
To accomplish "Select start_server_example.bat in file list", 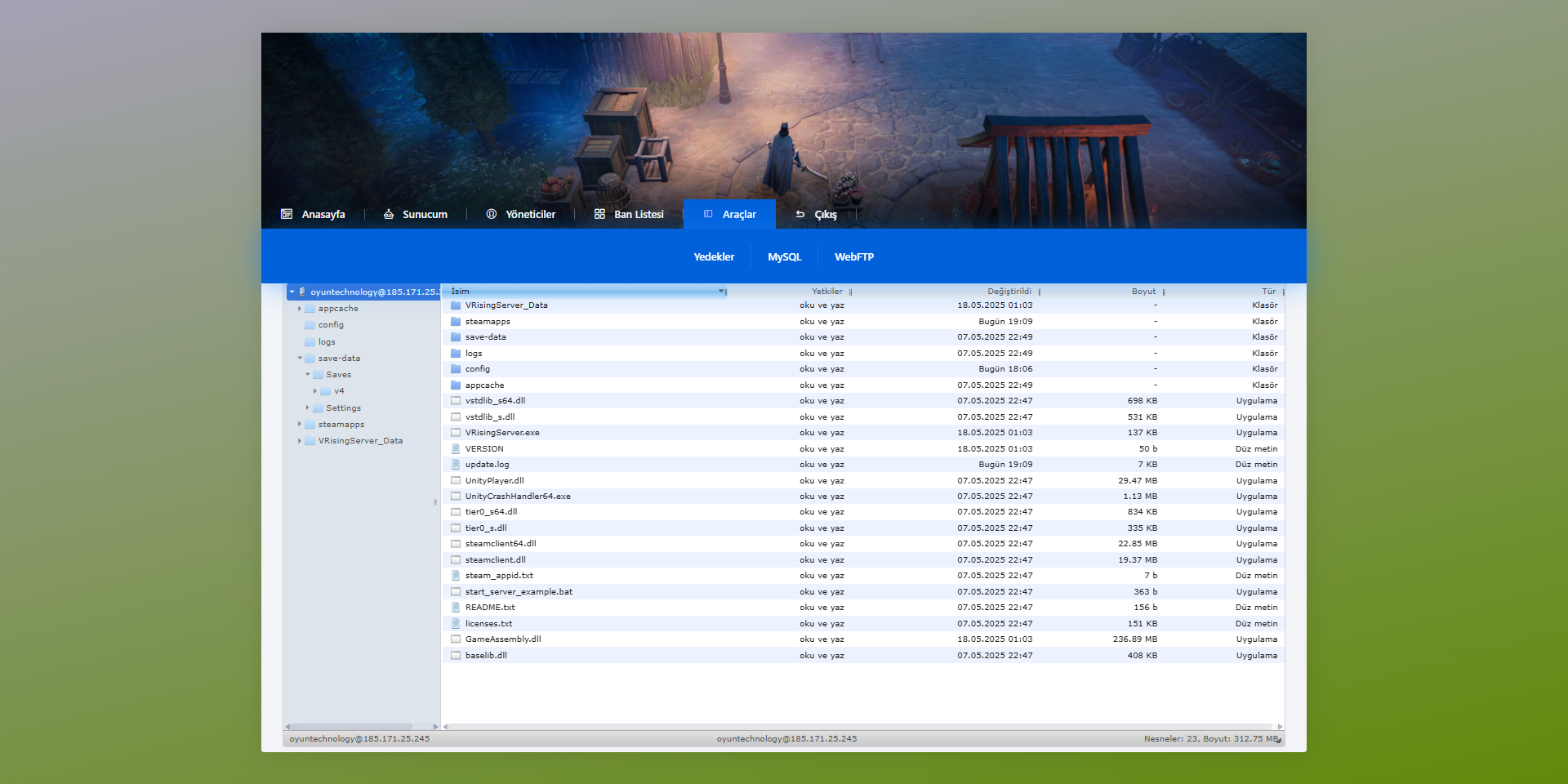I will tap(519, 592).
